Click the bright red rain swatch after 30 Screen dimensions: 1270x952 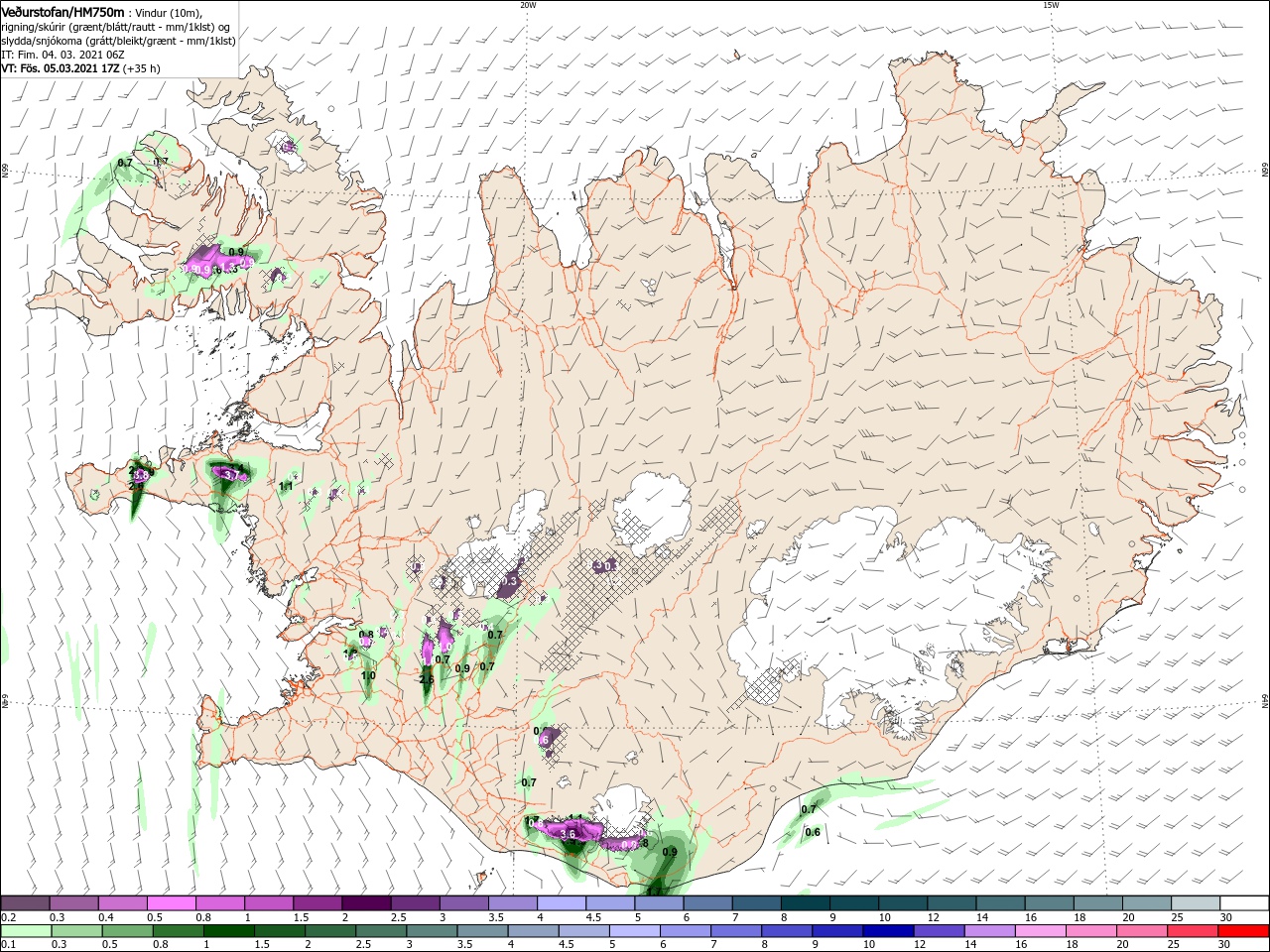(1242, 931)
